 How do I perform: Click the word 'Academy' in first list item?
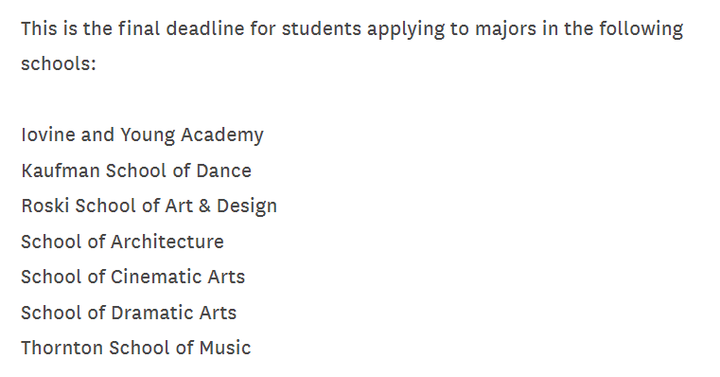point(222,135)
